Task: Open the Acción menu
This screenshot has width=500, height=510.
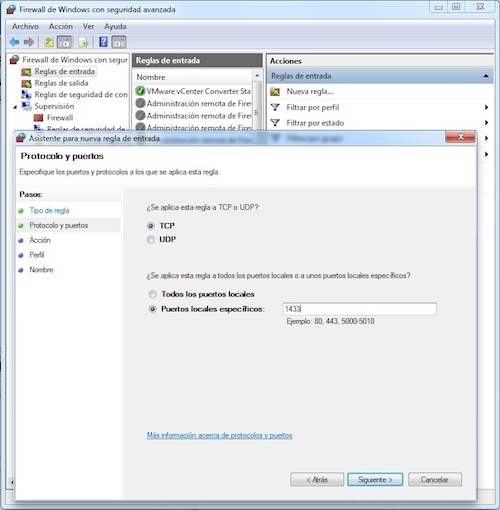Action: (61, 26)
